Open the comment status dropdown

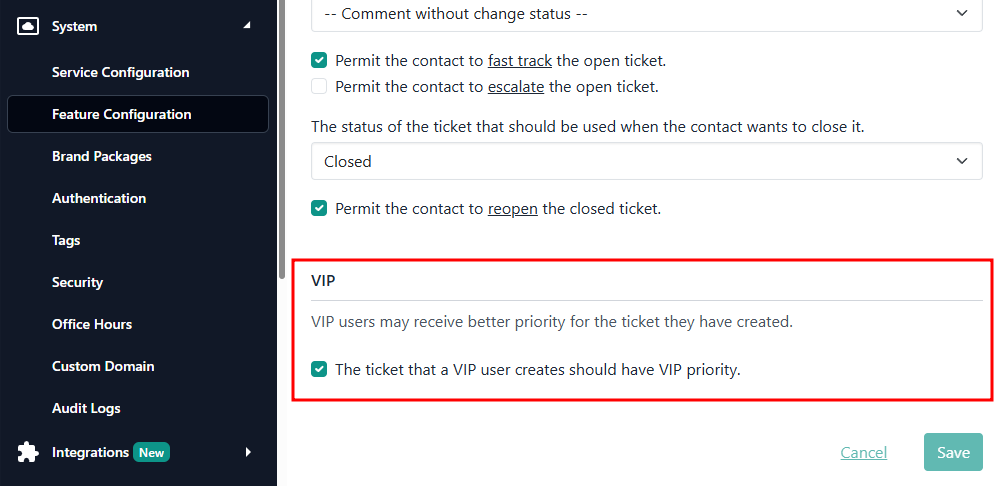(x=646, y=13)
